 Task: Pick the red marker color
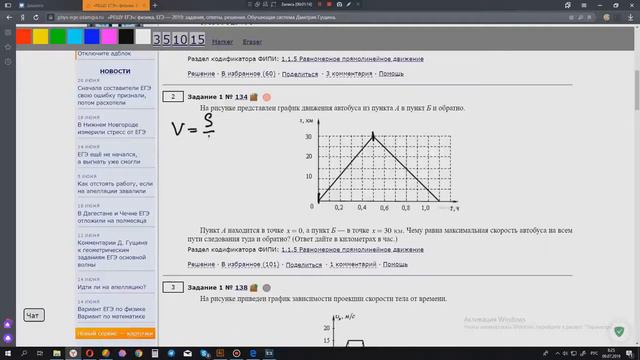pos(24,37)
